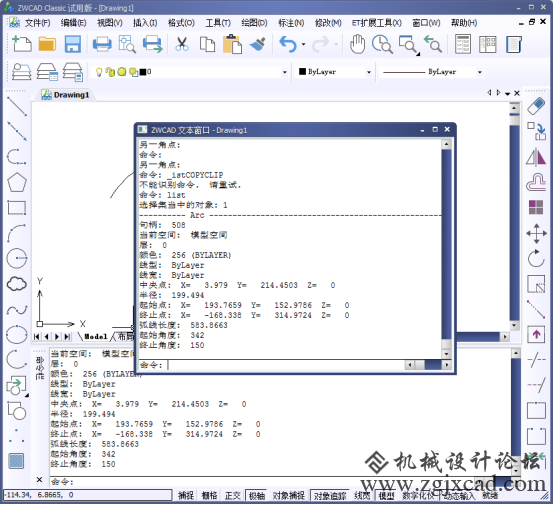This screenshot has height=505, width=553.
Task: Toggle 对象追踪 object tracking in status bar
Action: pyautogui.click(x=330, y=496)
